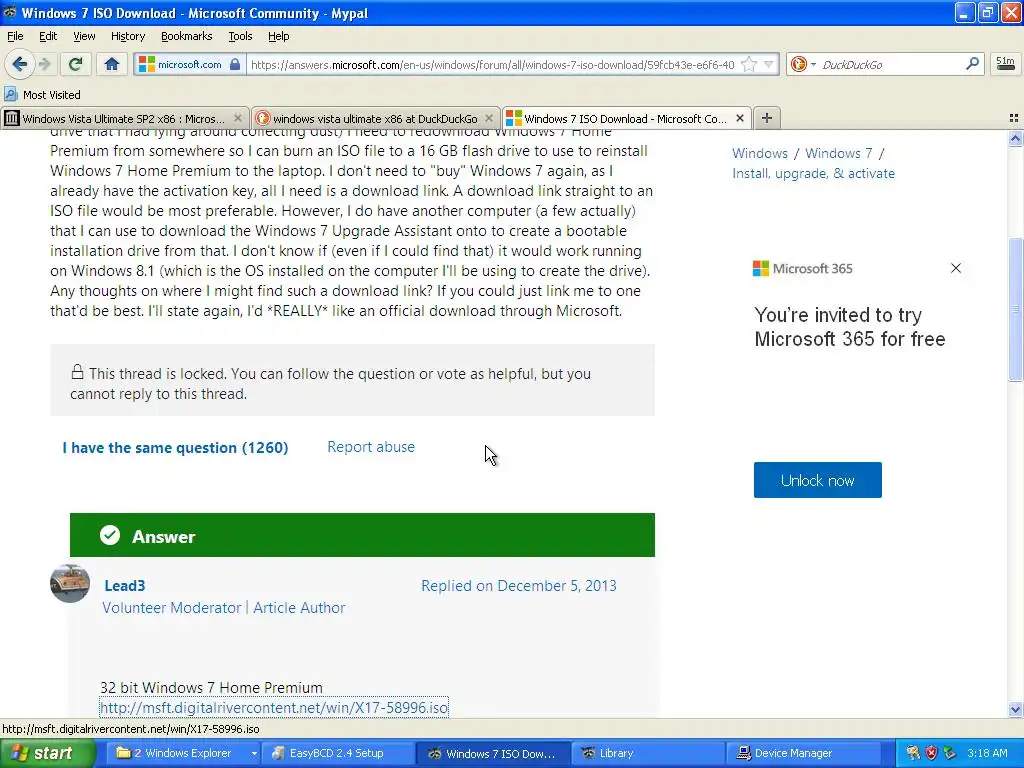Open Install, upgrade, & activate category link
This screenshot has width=1024, height=768.
tap(813, 174)
